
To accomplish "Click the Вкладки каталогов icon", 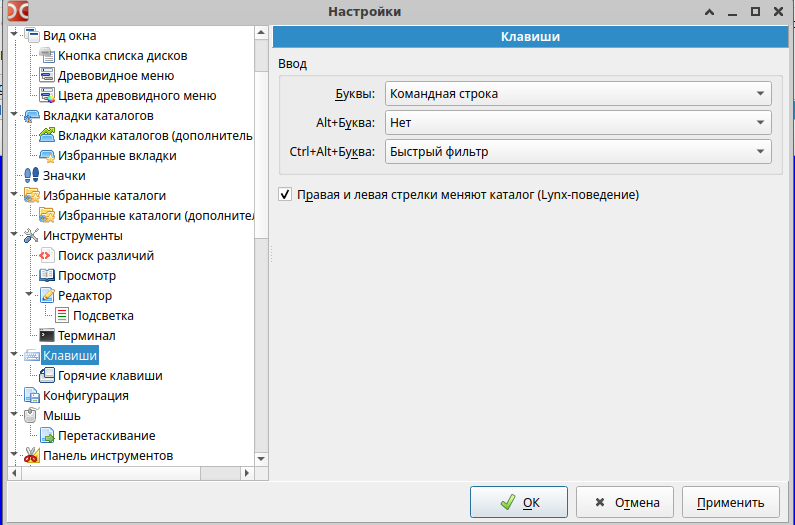I will (31, 116).
